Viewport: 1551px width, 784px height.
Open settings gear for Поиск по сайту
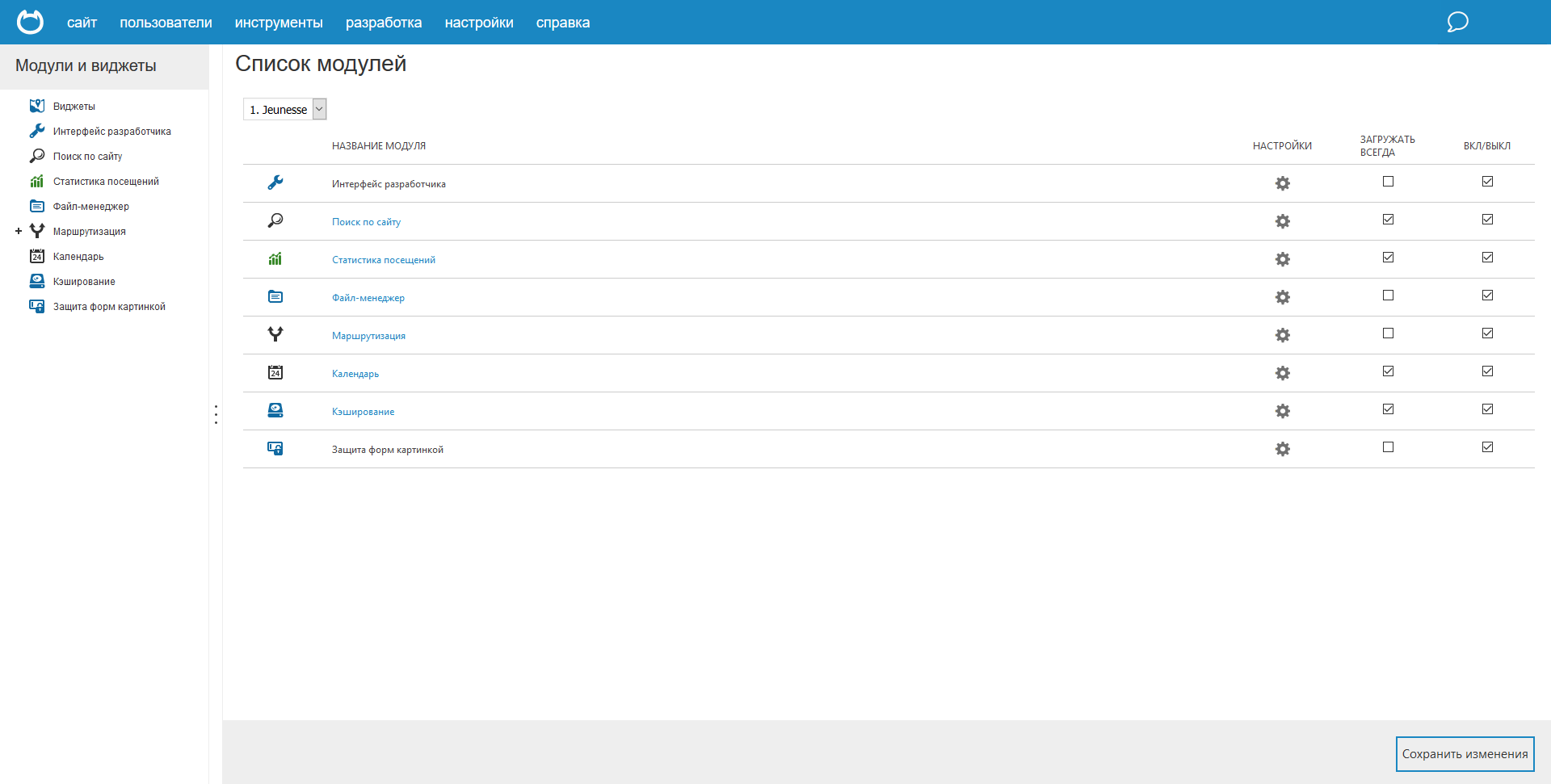(1283, 221)
